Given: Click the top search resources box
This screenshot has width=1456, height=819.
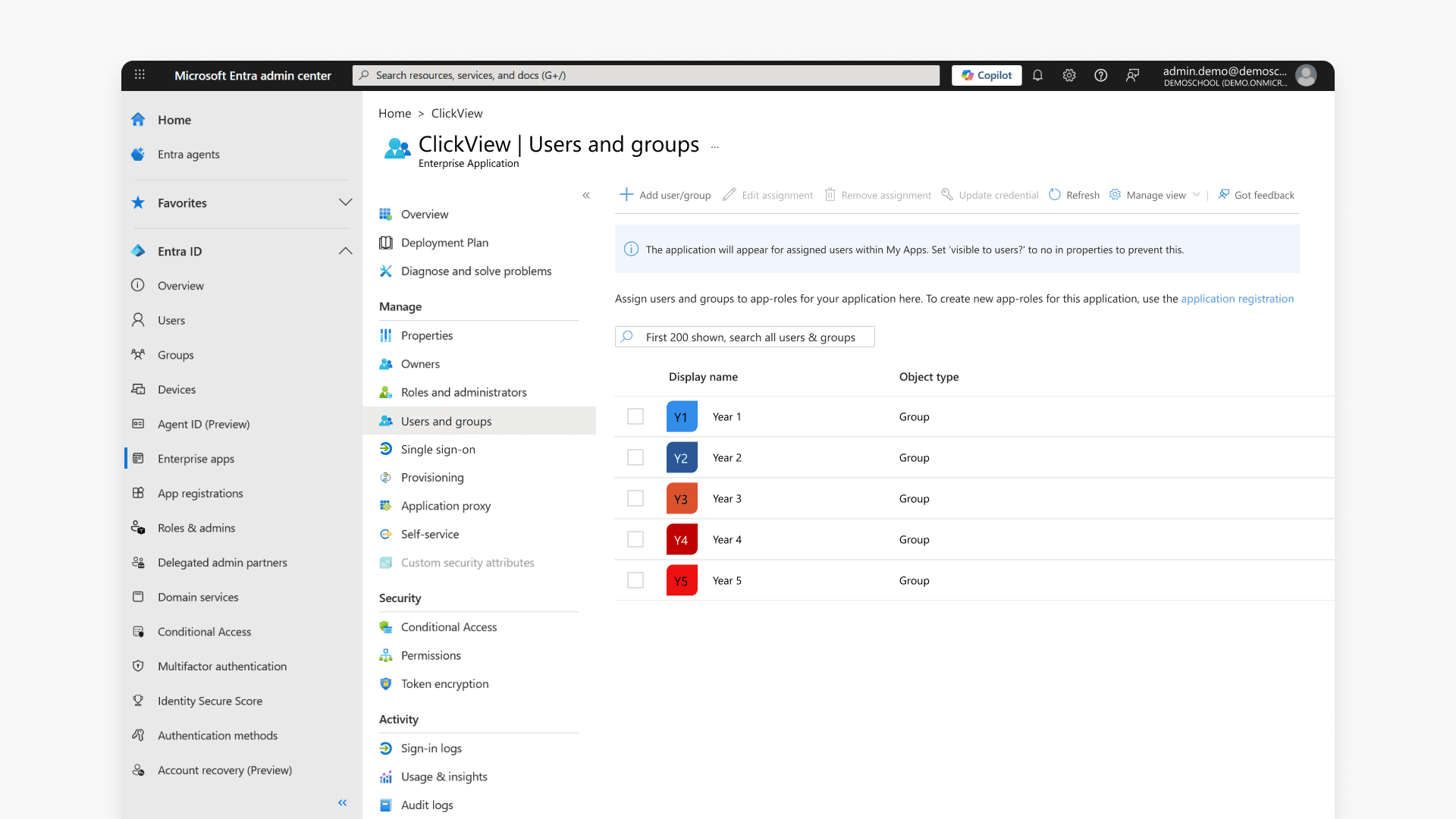Looking at the screenshot, I should (x=645, y=75).
